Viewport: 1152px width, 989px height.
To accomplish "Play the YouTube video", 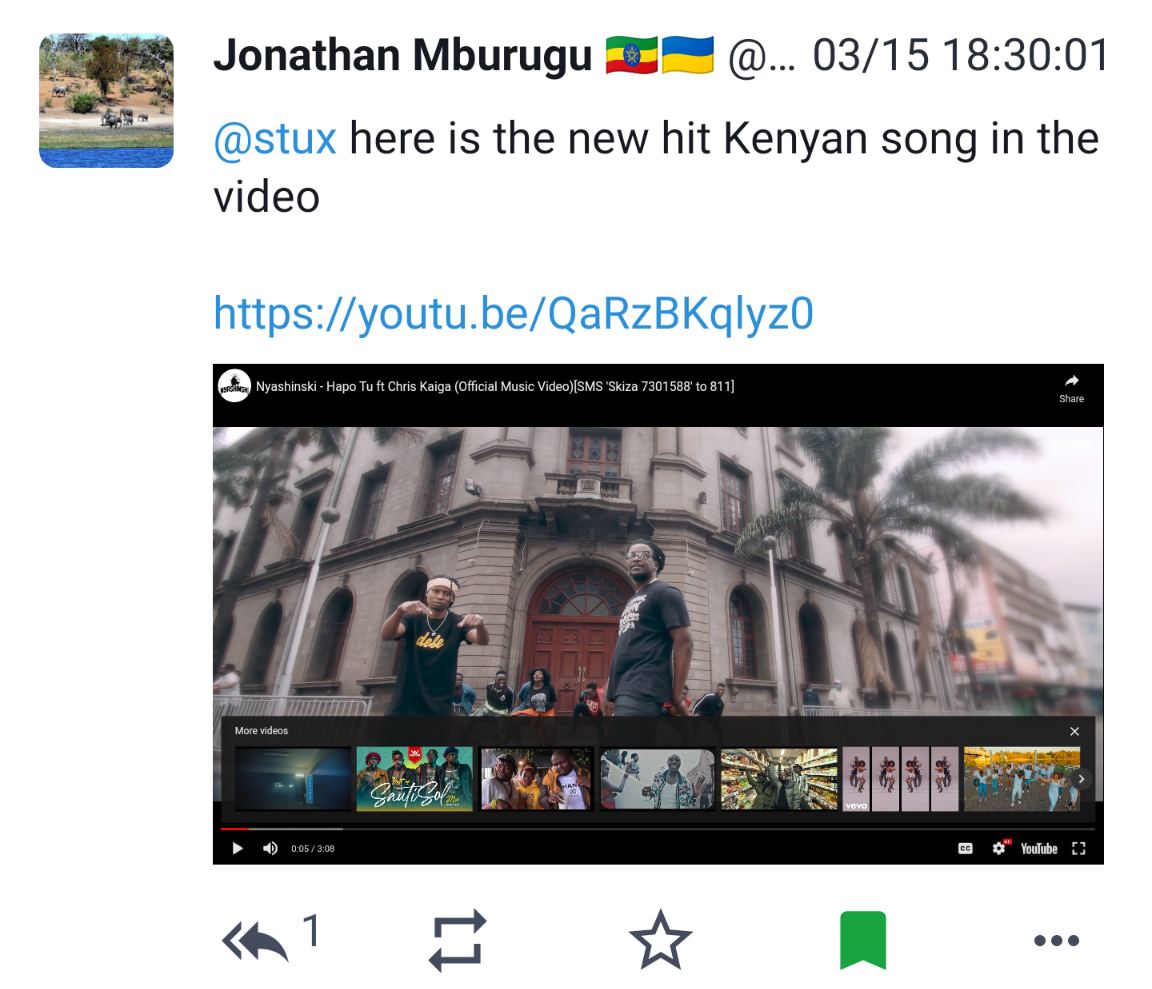I will tap(237, 849).
